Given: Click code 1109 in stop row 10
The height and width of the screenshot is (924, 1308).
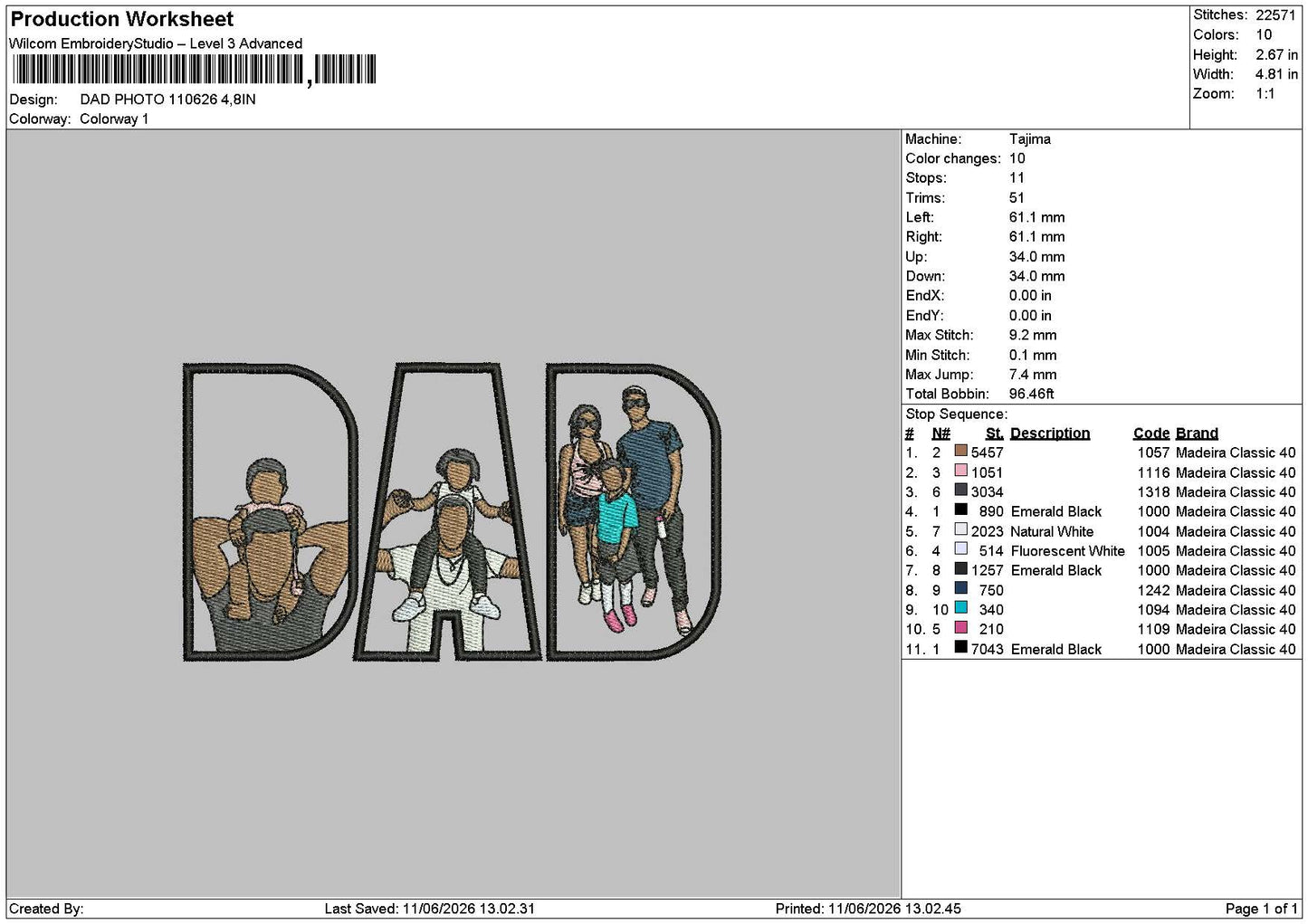Looking at the screenshot, I should click(x=1153, y=629).
